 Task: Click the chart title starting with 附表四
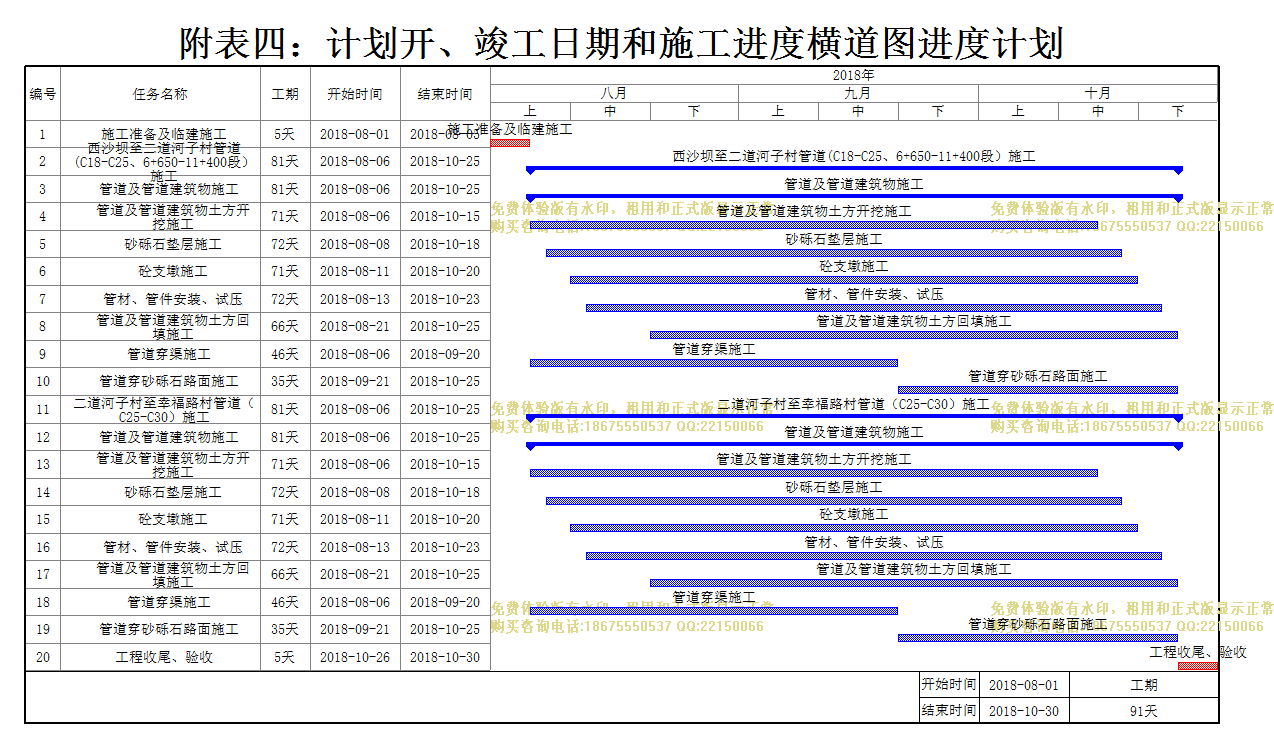tap(621, 42)
